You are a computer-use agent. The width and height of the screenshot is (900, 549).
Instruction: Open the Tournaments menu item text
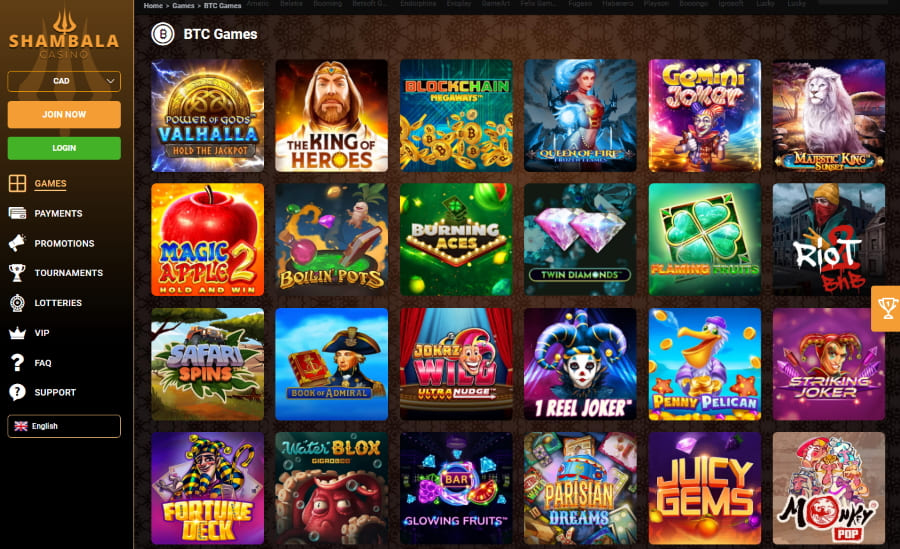69,273
